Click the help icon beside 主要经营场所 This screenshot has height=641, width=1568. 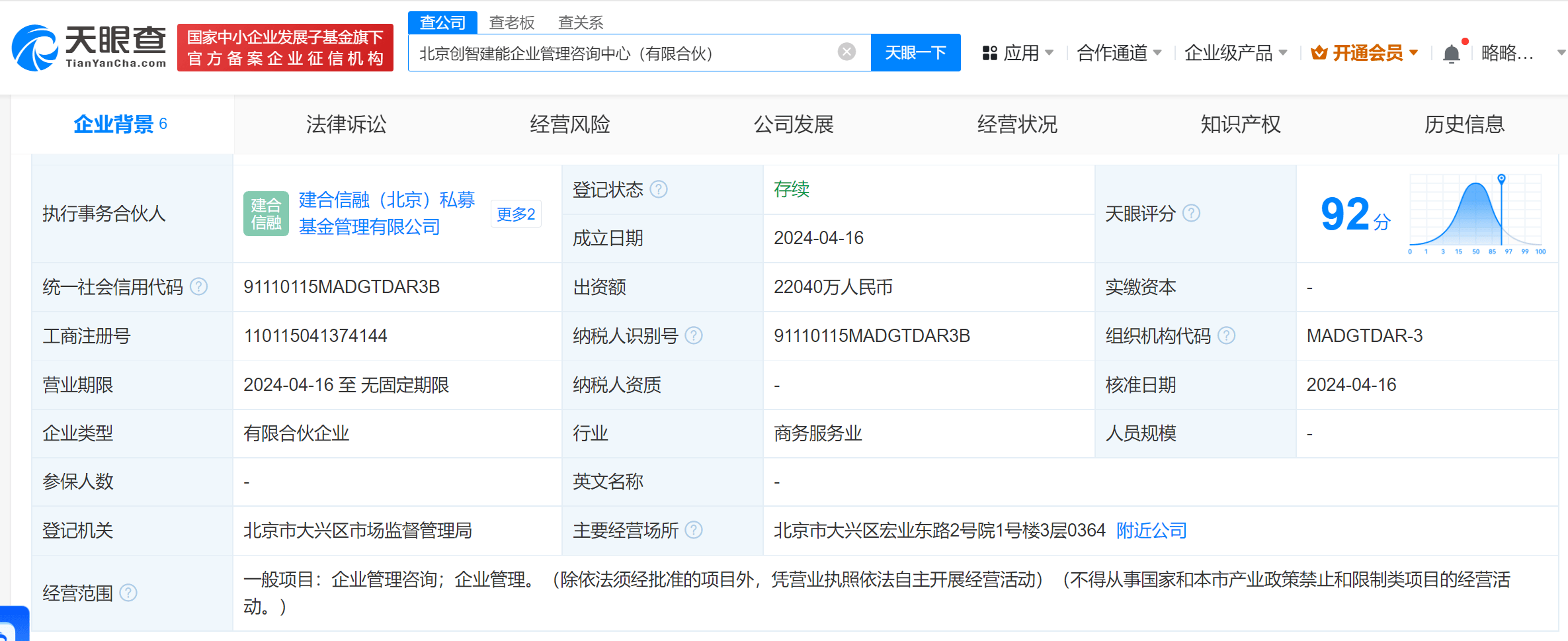coord(694,530)
